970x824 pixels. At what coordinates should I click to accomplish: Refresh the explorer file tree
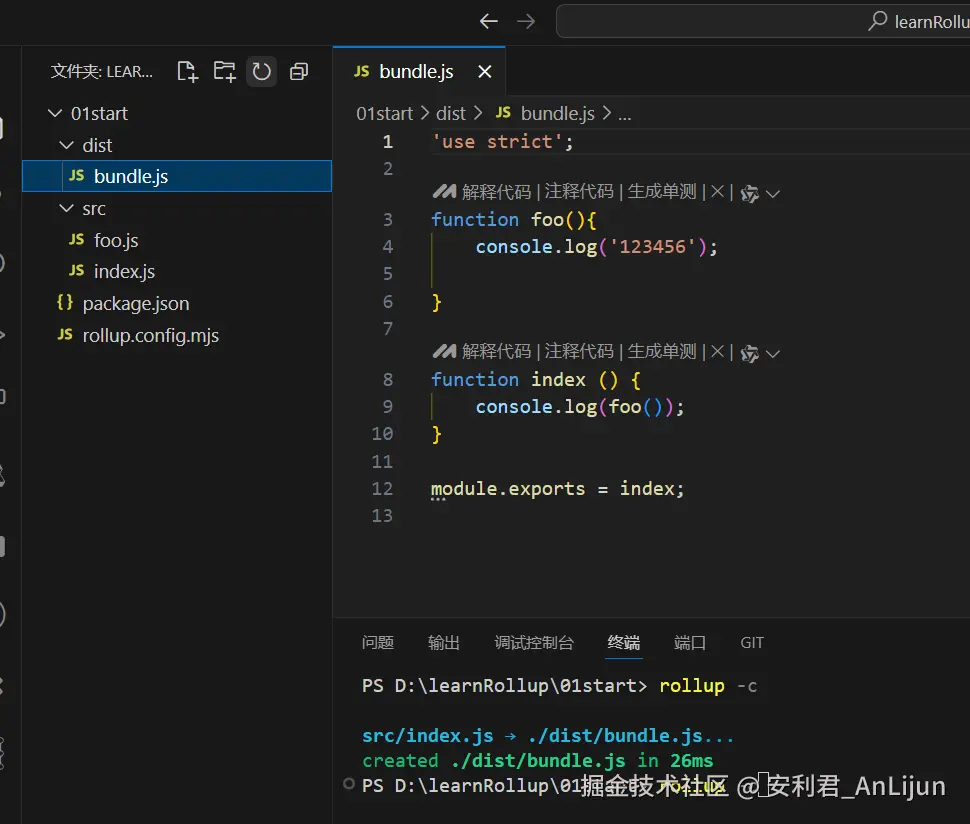point(262,72)
